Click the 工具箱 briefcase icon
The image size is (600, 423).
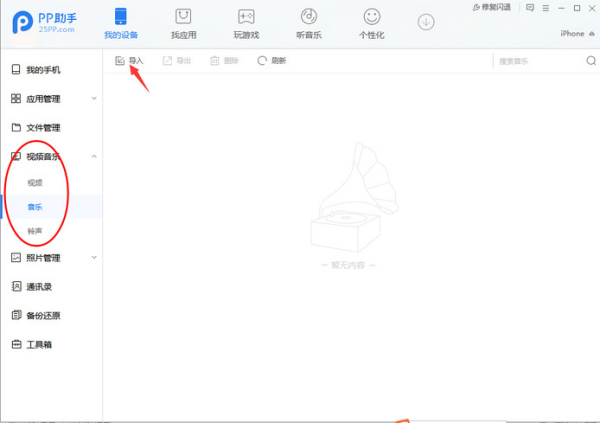click(x=16, y=344)
